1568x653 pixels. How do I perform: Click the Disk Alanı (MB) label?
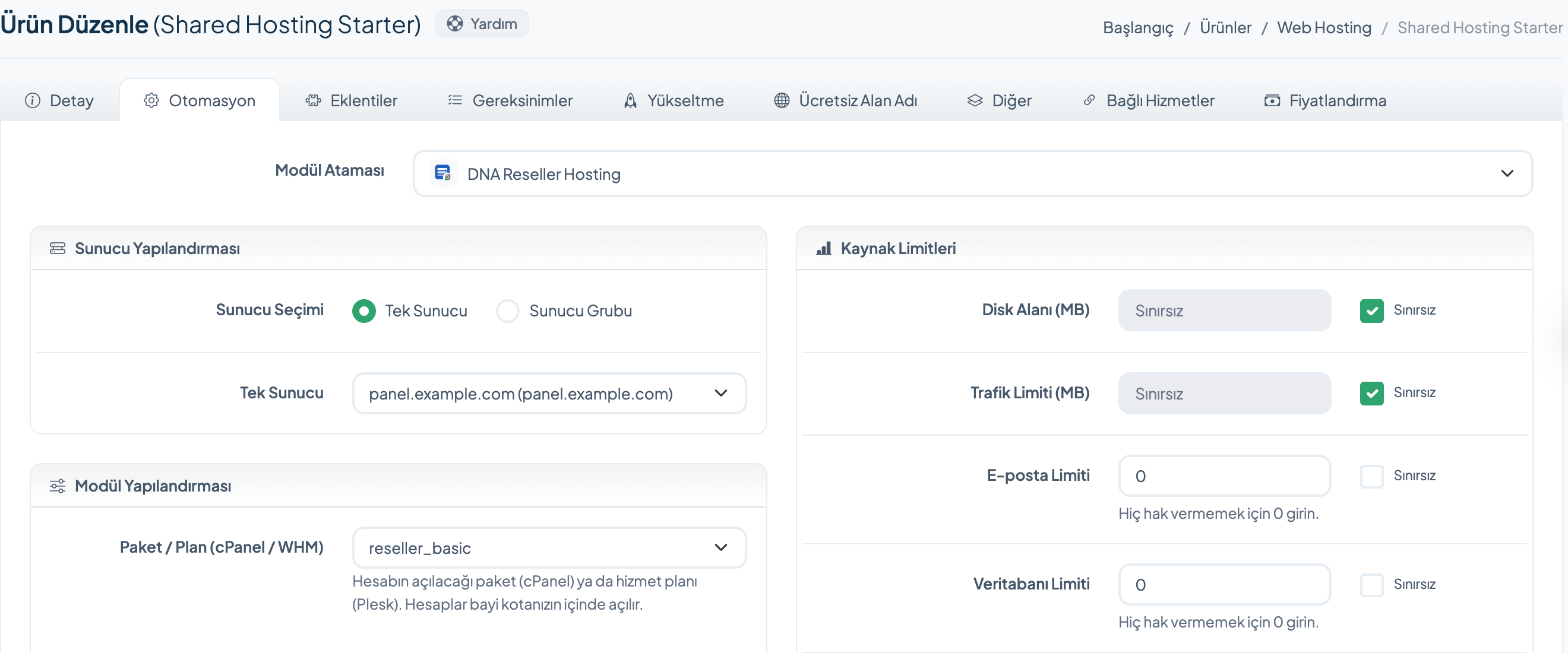point(1036,310)
